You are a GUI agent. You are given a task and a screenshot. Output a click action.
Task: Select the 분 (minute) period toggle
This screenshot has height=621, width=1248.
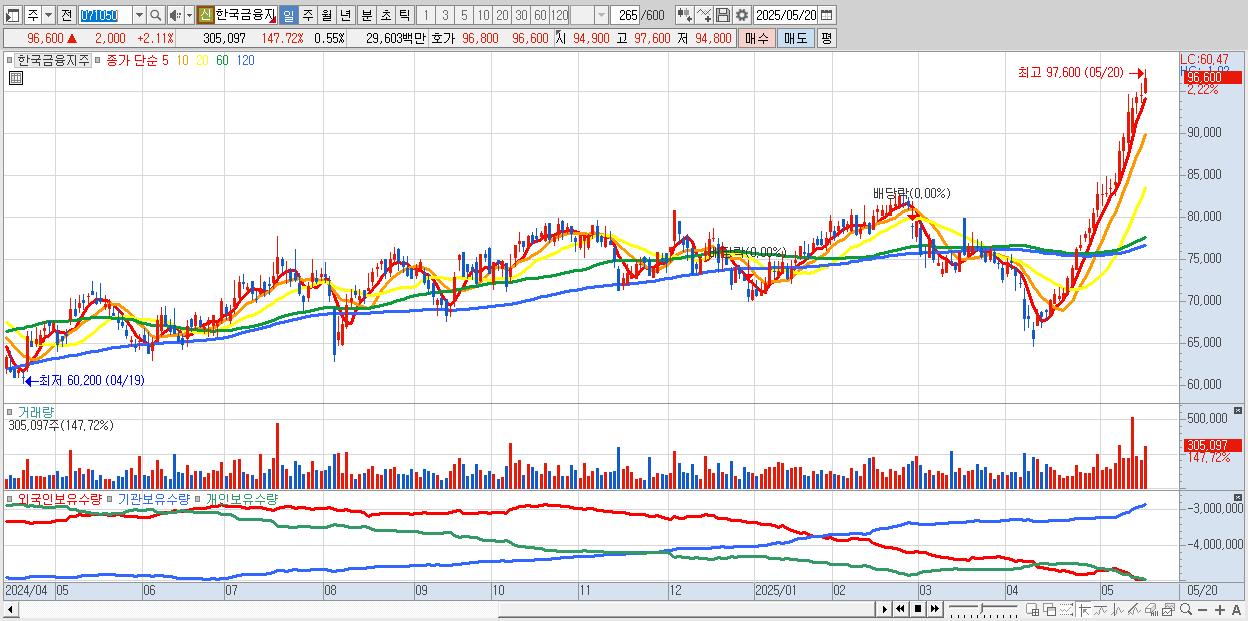[x=366, y=15]
